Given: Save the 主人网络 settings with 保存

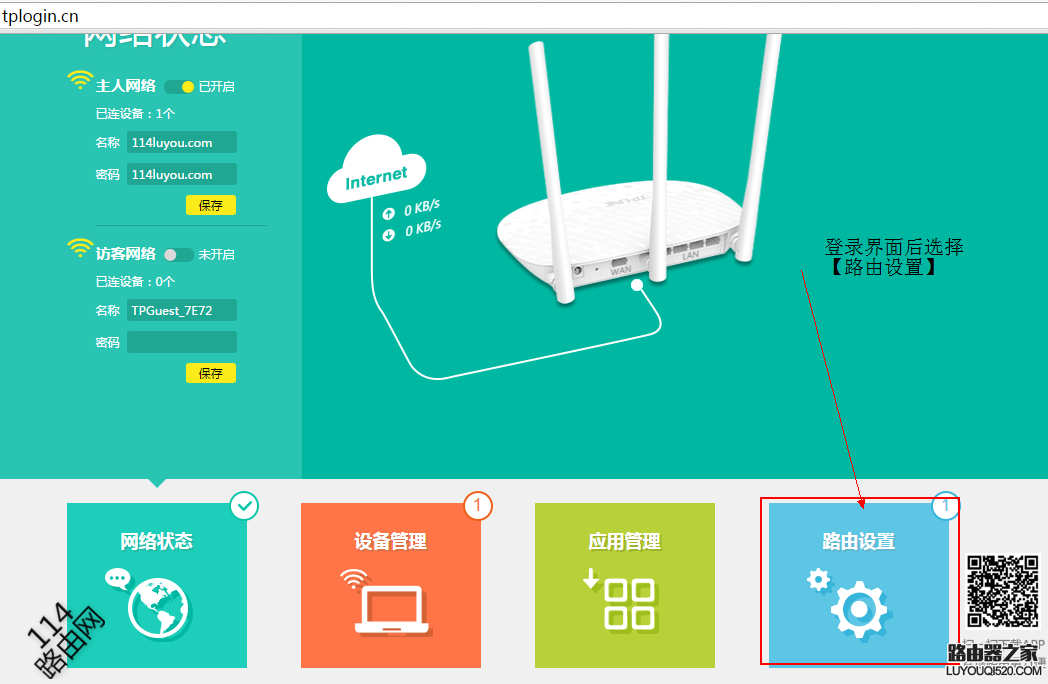Looking at the screenshot, I should [x=210, y=205].
